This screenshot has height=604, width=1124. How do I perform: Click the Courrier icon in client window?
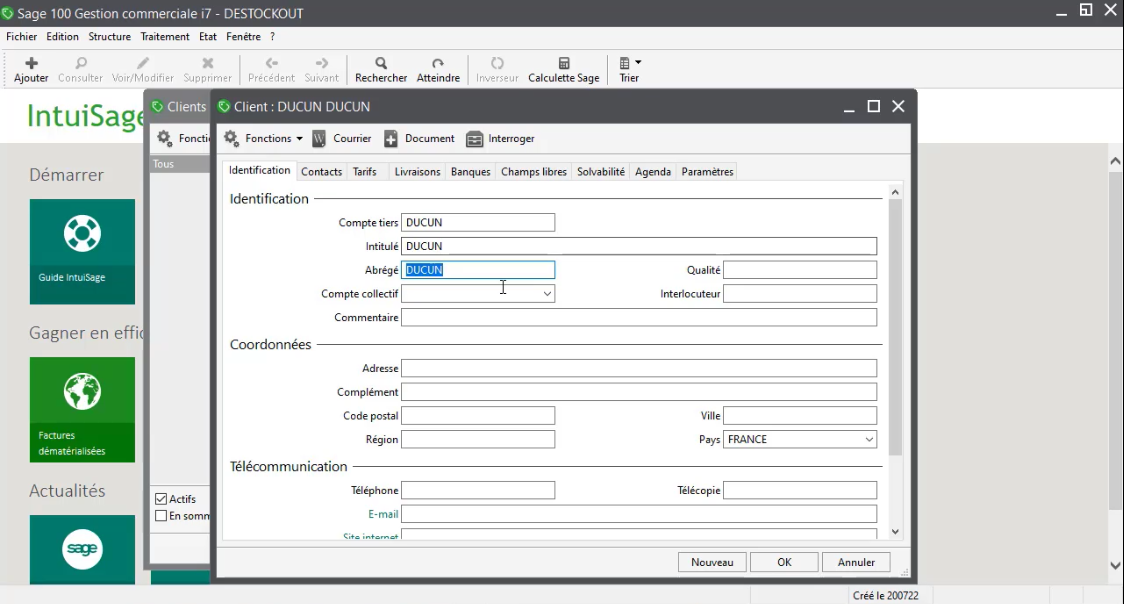319,139
